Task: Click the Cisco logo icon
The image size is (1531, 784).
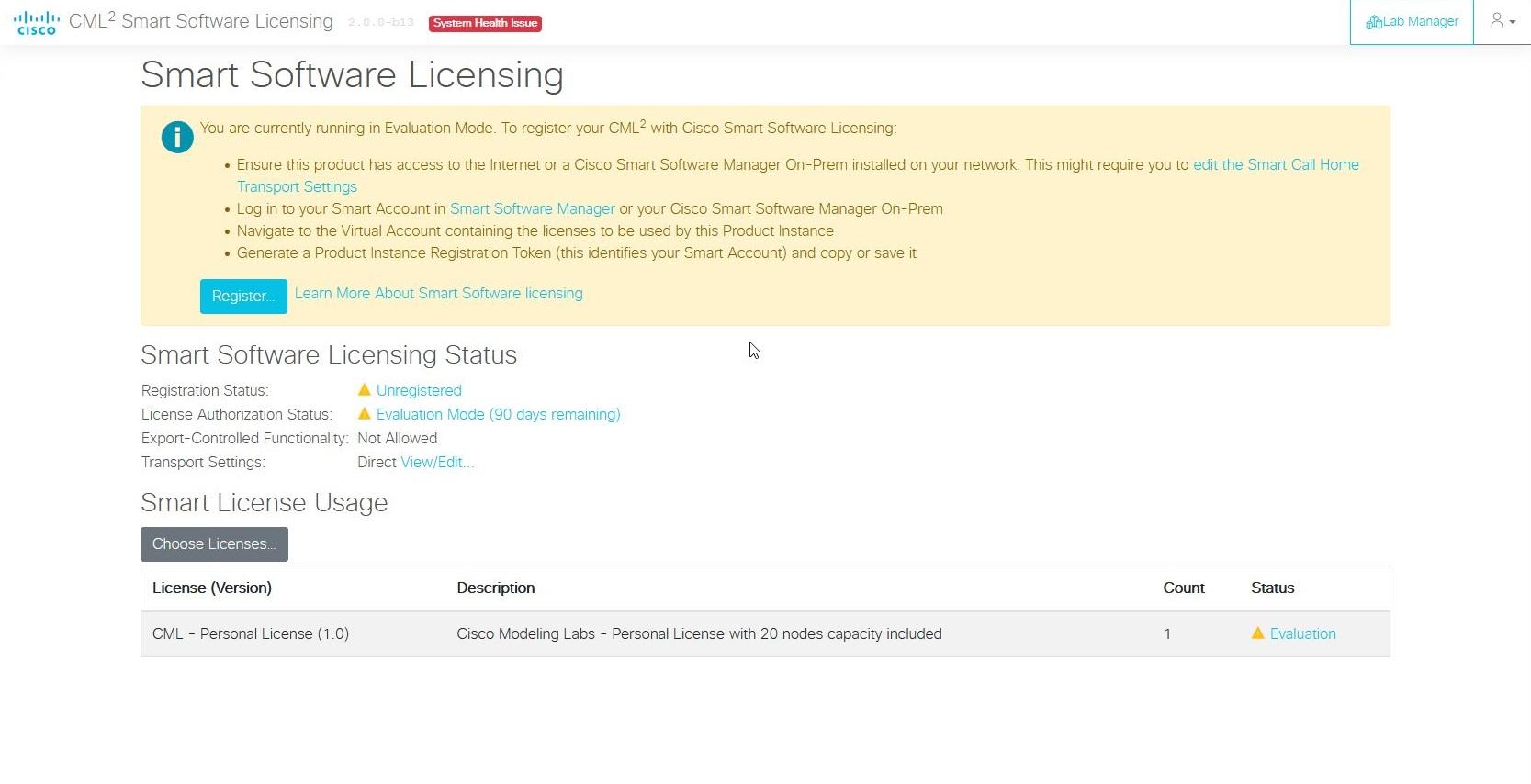Action: pos(37,23)
